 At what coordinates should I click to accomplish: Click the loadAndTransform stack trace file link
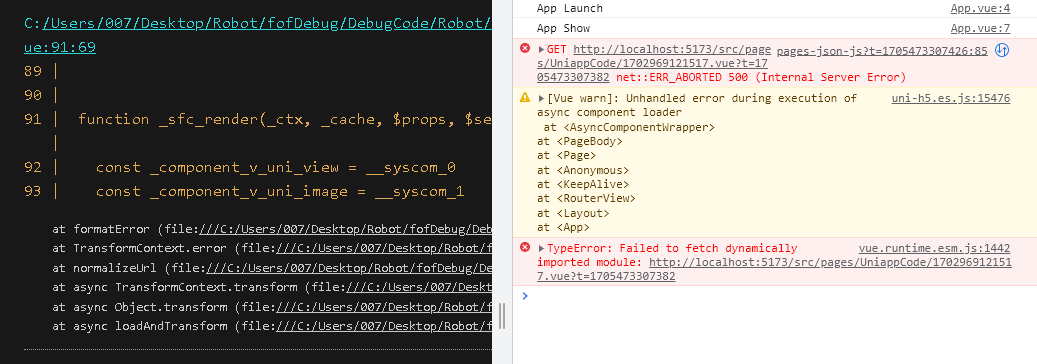384,326
